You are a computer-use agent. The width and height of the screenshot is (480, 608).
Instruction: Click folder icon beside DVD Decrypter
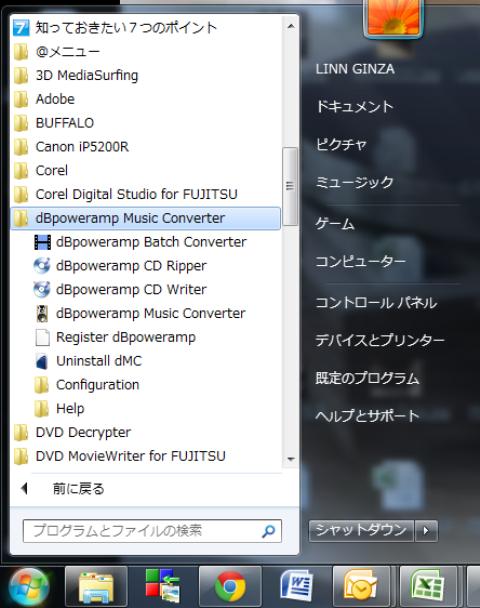[x=21, y=432]
